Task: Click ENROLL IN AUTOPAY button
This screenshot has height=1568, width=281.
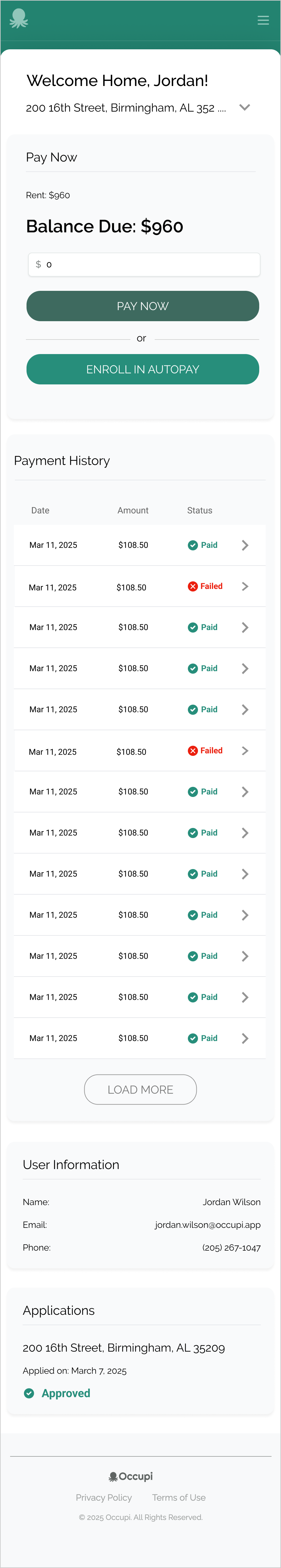Action: (x=142, y=369)
